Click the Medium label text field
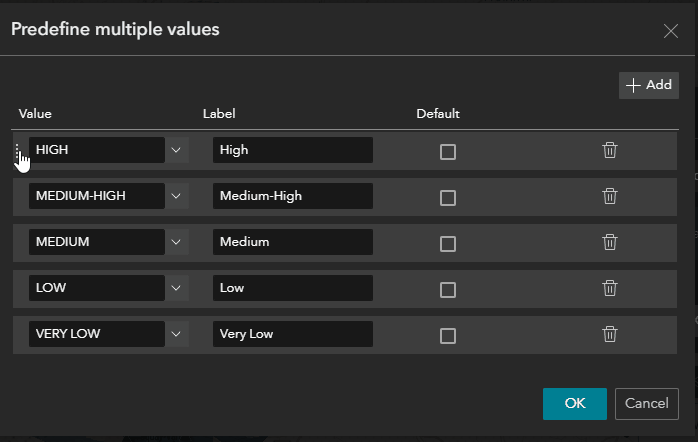The width and height of the screenshot is (698, 442). coord(292,242)
